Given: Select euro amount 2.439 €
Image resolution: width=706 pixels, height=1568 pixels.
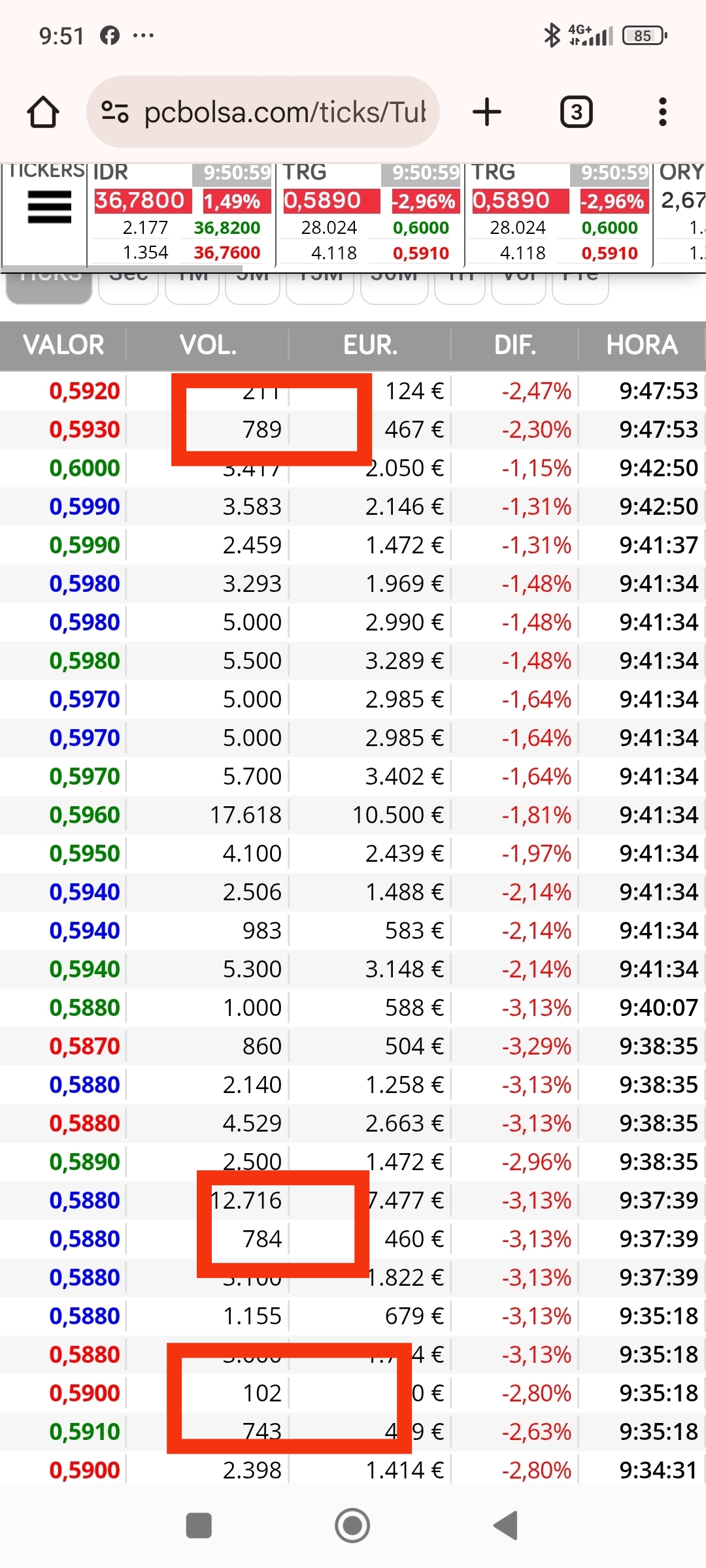Looking at the screenshot, I should pos(405,853).
